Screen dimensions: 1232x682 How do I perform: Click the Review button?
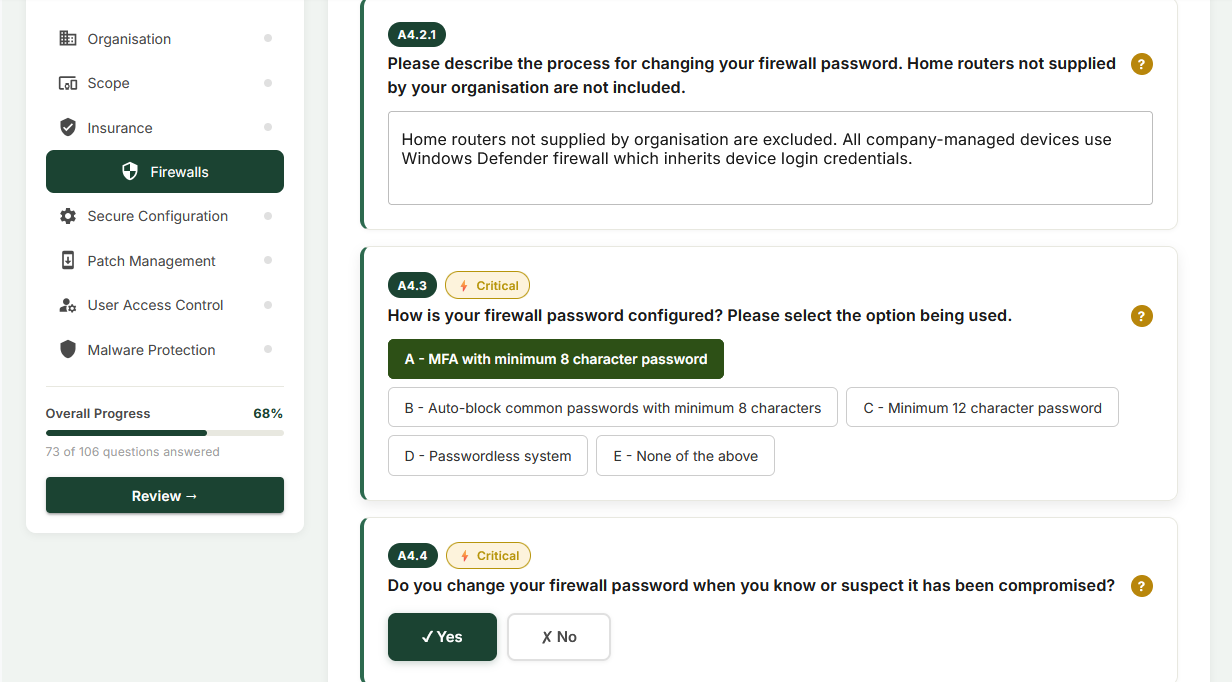pos(164,495)
